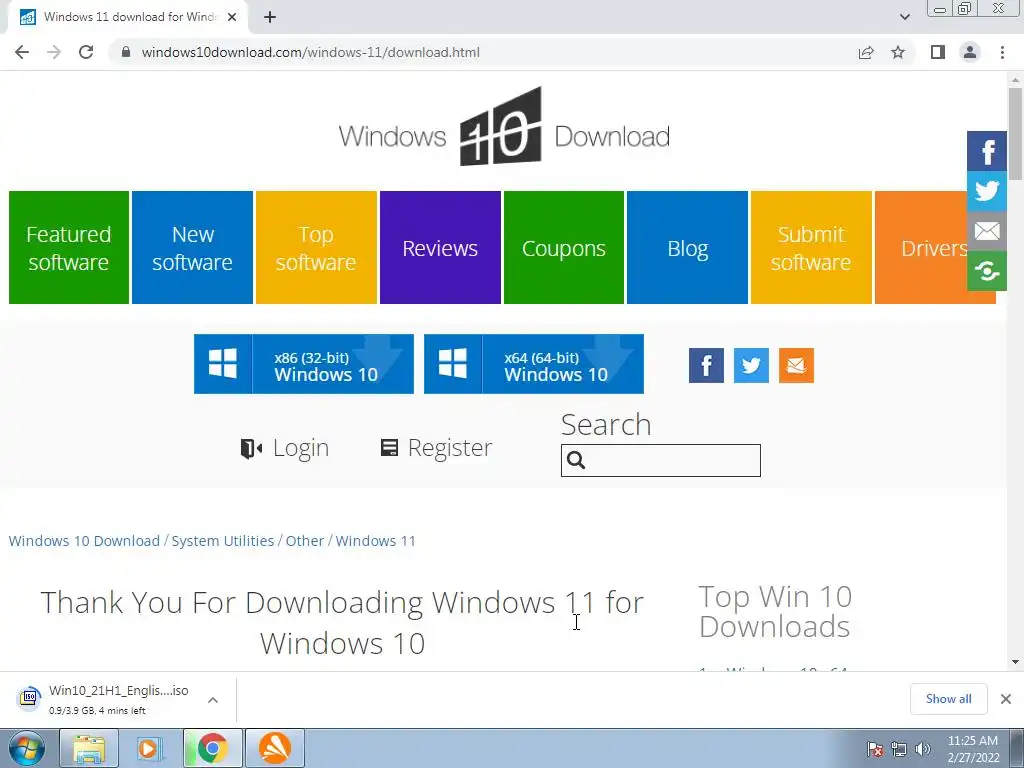The height and width of the screenshot is (768, 1024).
Task: Go back with the browser back arrow
Action: (22, 52)
